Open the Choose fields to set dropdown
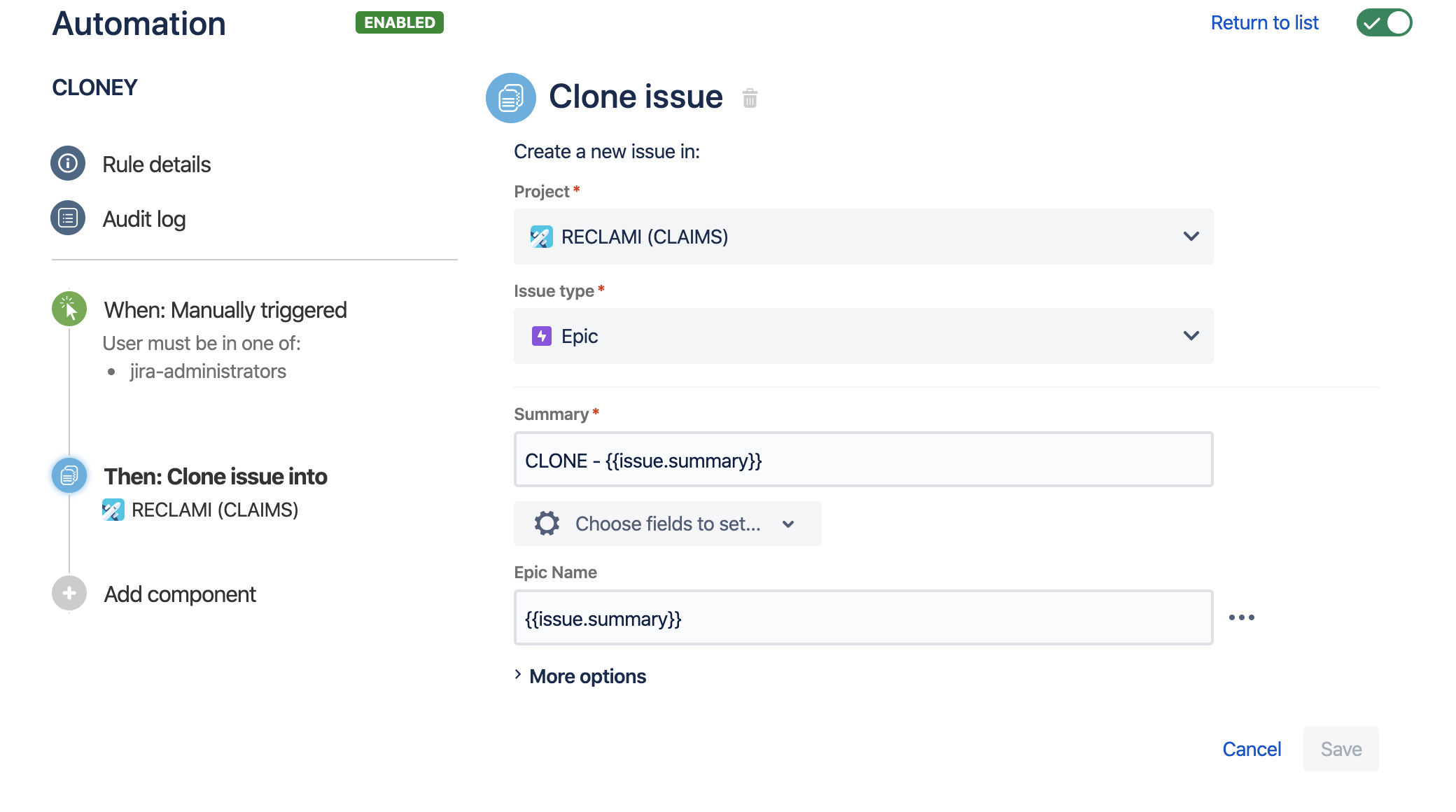The image size is (1456, 812). [x=667, y=524]
